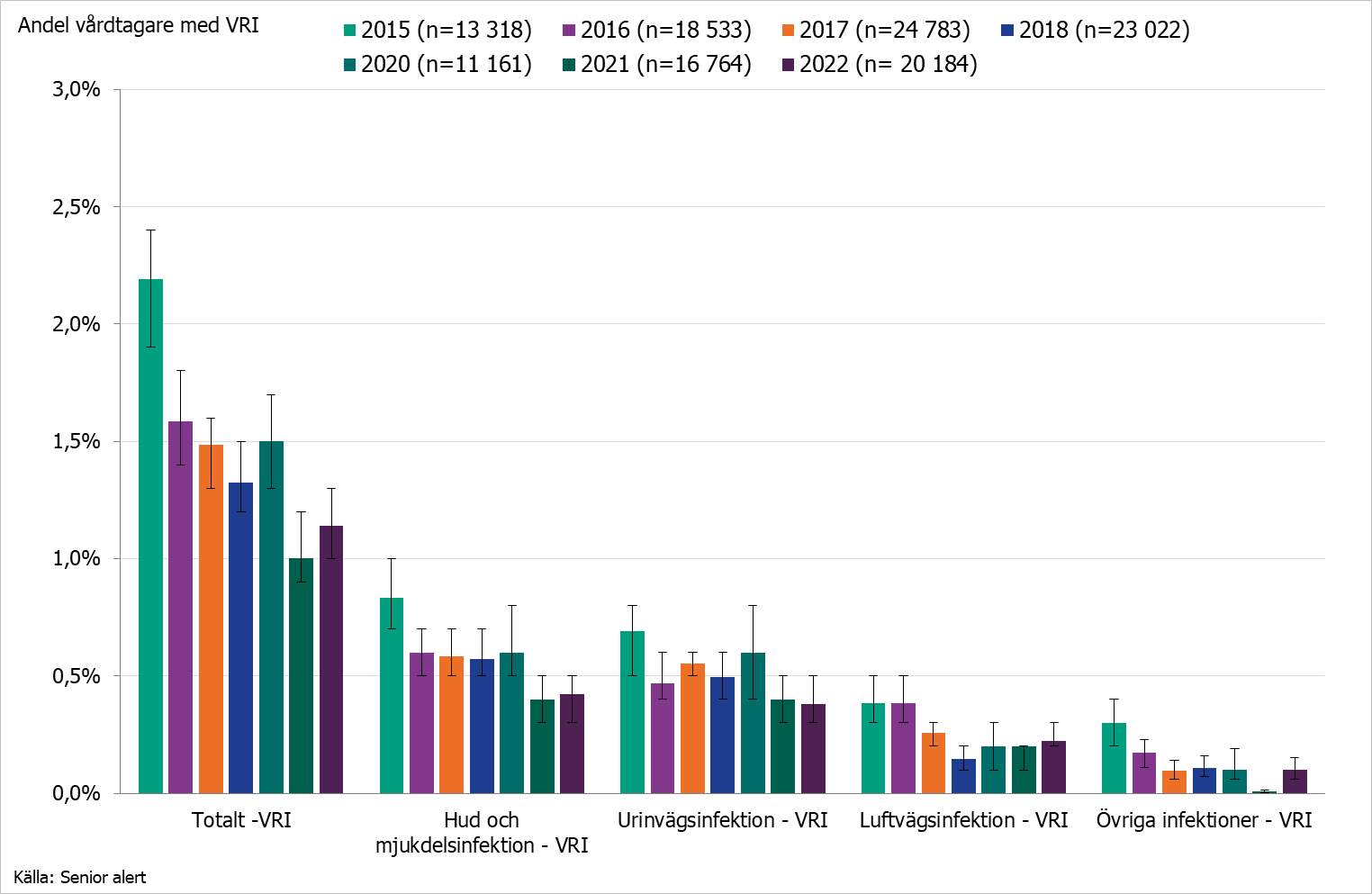1372x894 pixels.
Task: Click the 2021 legend color swatch
Action: (569, 65)
